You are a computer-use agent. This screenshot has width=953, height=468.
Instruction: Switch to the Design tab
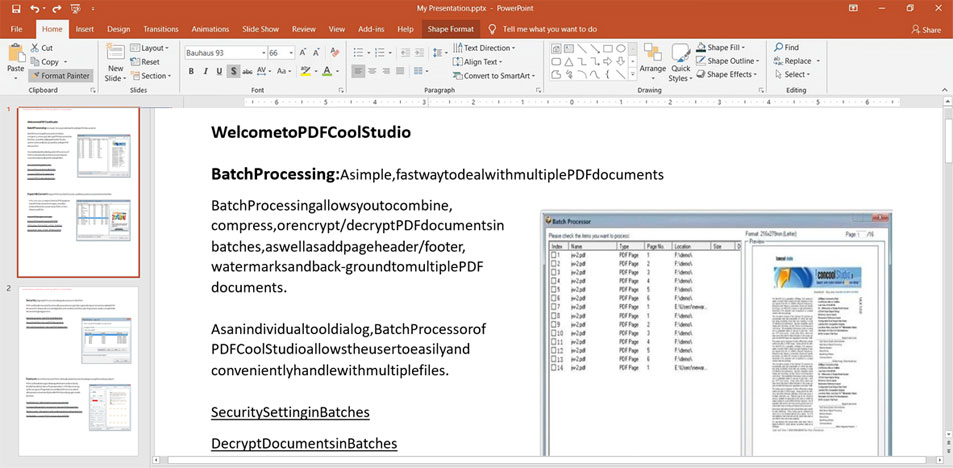[119, 29]
